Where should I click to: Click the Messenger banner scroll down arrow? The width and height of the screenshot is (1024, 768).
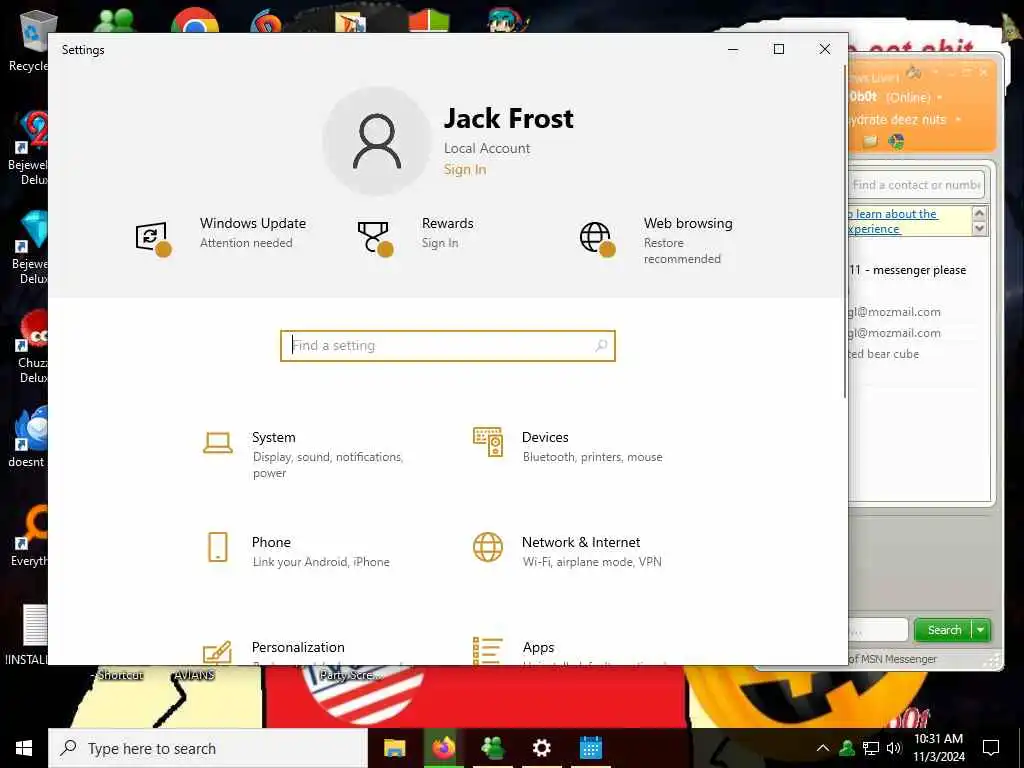979,229
